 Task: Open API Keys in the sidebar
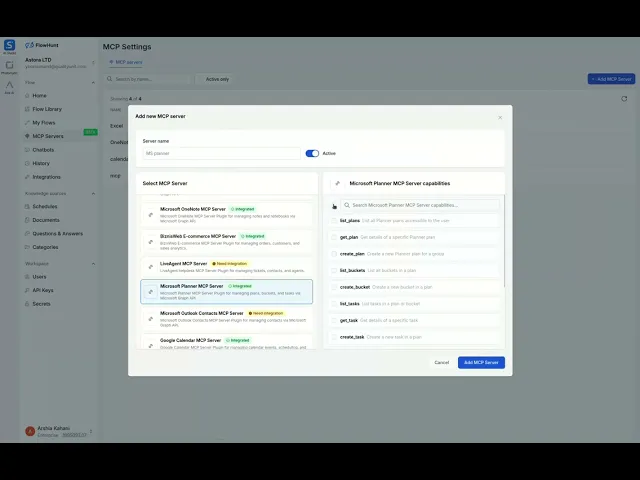[x=43, y=290]
